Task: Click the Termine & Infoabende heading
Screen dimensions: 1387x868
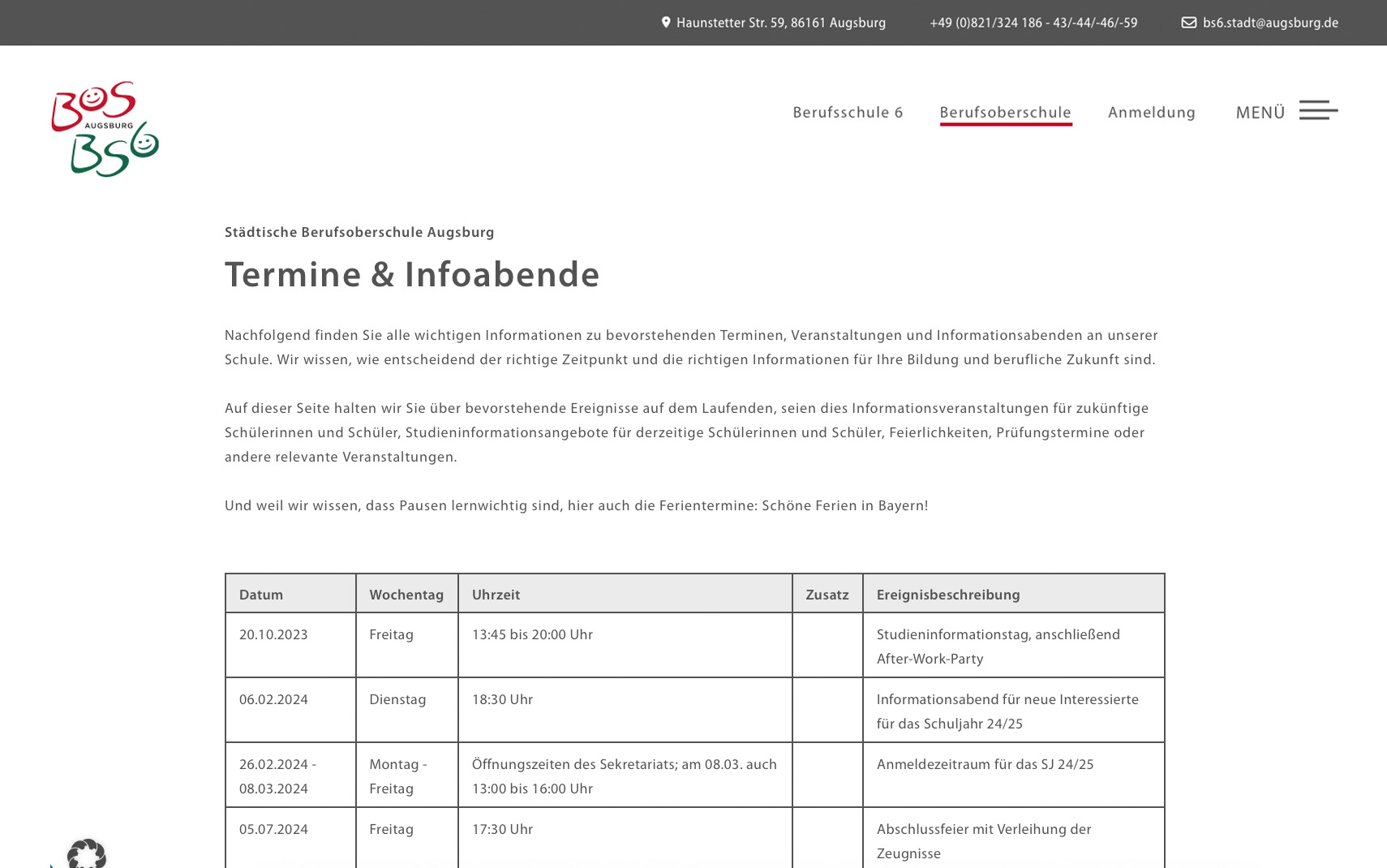Action: (412, 275)
